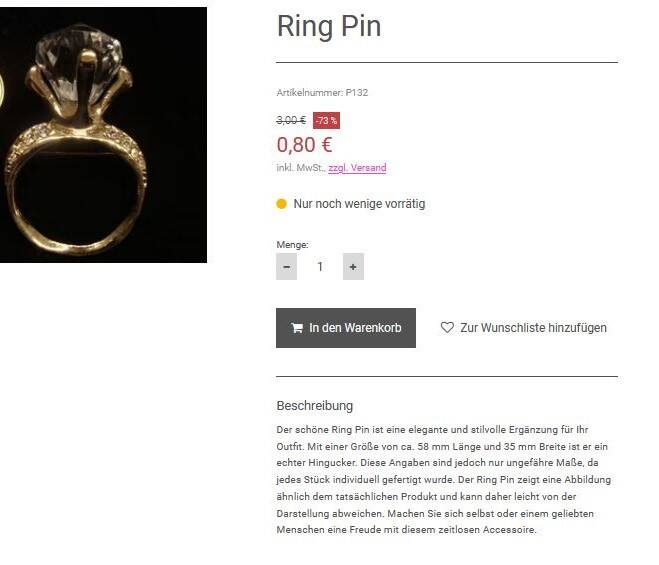Click the Ring Pin product title
This screenshot has height=565, width=659.
pos(329,27)
